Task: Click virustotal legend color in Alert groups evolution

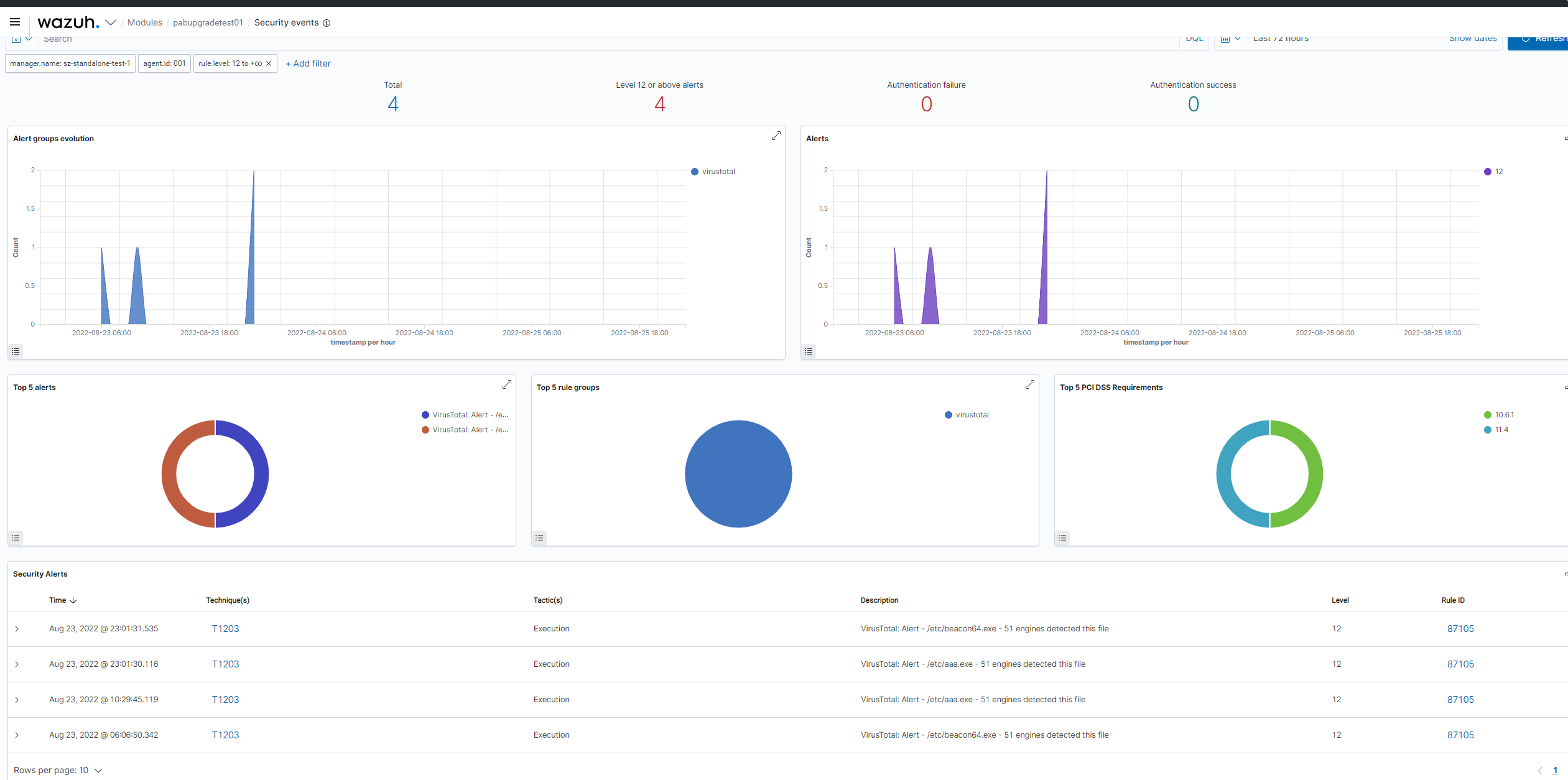Action: [x=695, y=172]
